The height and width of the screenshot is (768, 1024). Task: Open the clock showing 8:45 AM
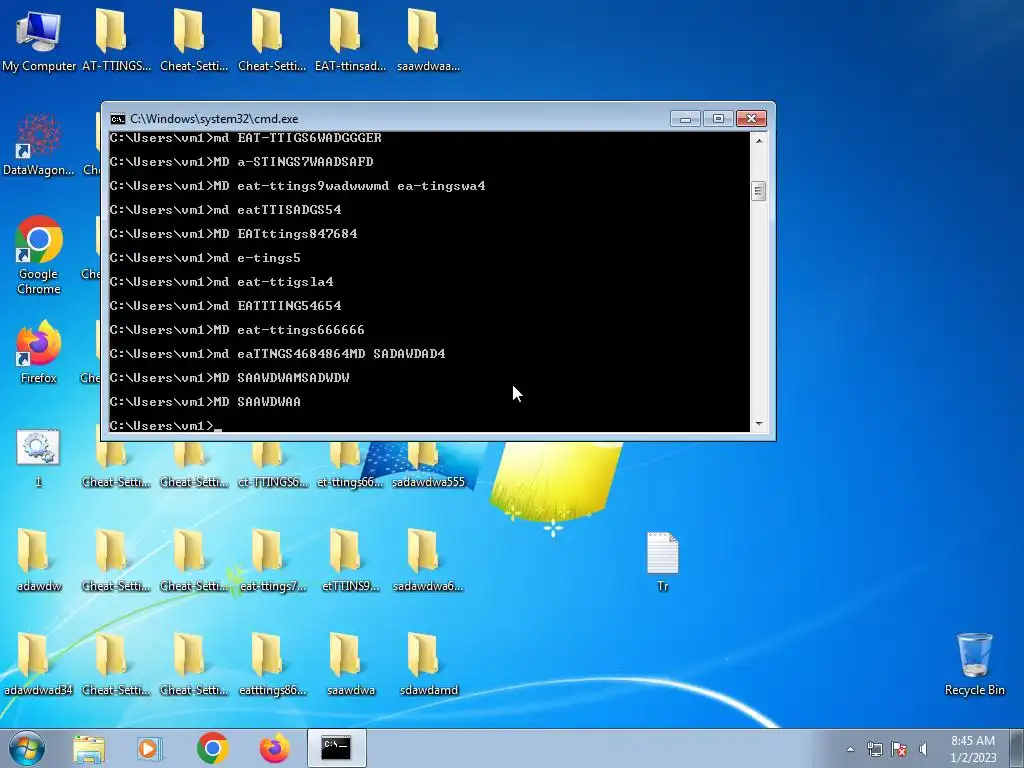coord(973,749)
